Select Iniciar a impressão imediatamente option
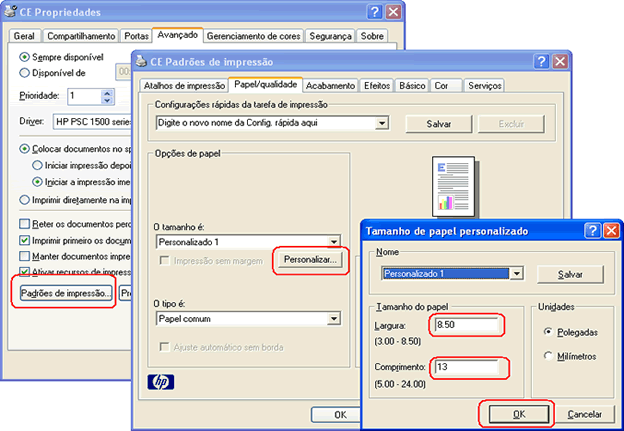Viewport: 624px width, 431px height. (37, 182)
